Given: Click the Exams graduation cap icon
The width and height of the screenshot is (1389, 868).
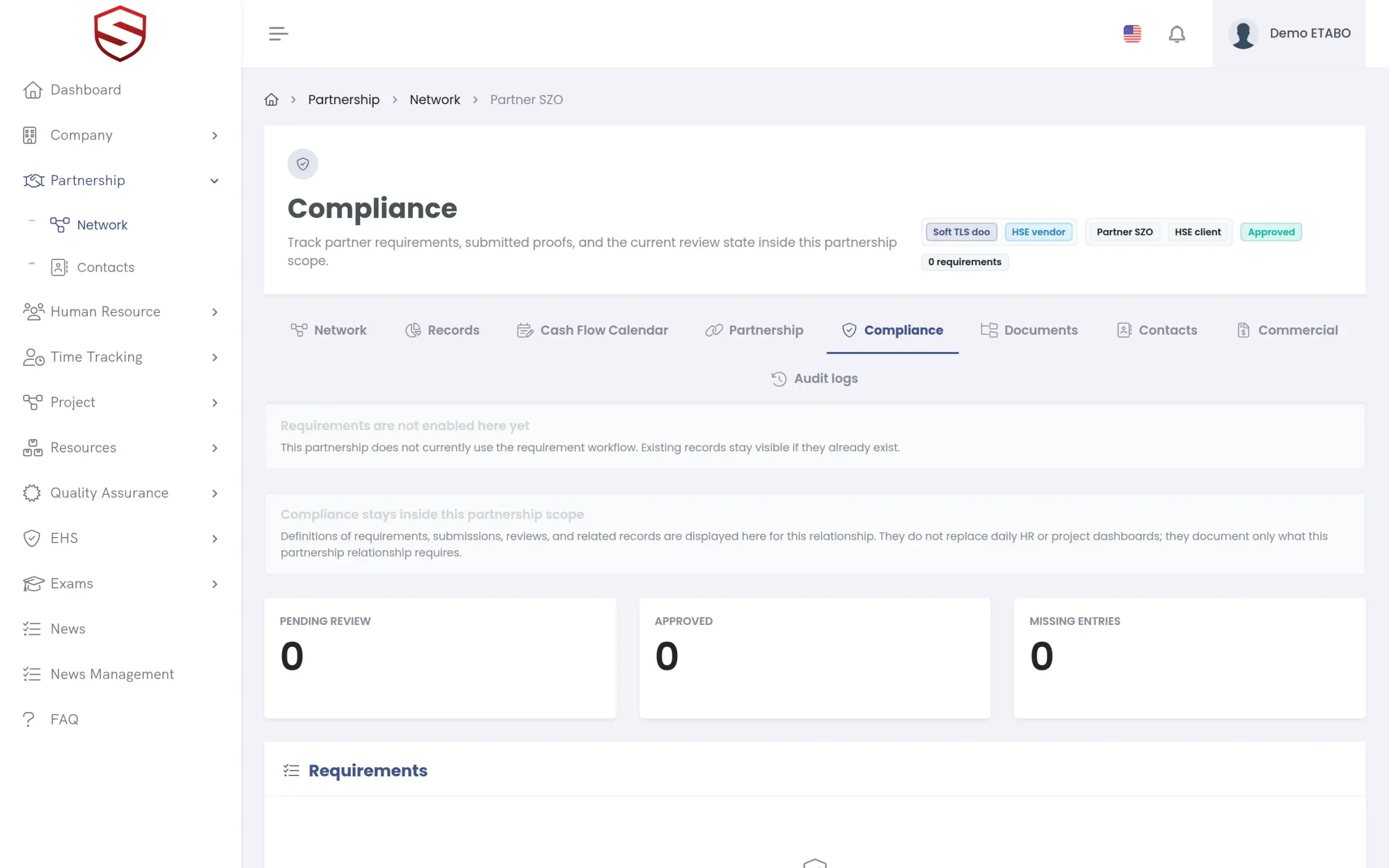Looking at the screenshot, I should (33, 584).
